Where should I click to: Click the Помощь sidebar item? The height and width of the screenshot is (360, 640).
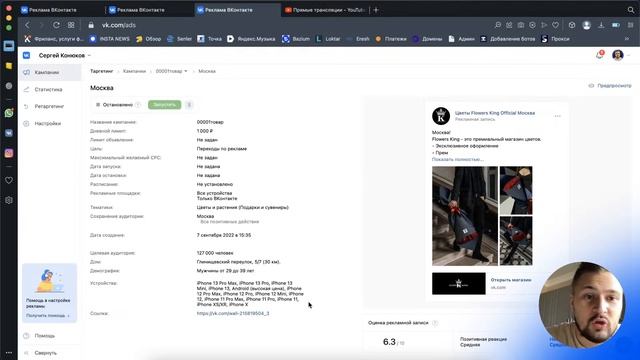[44, 336]
